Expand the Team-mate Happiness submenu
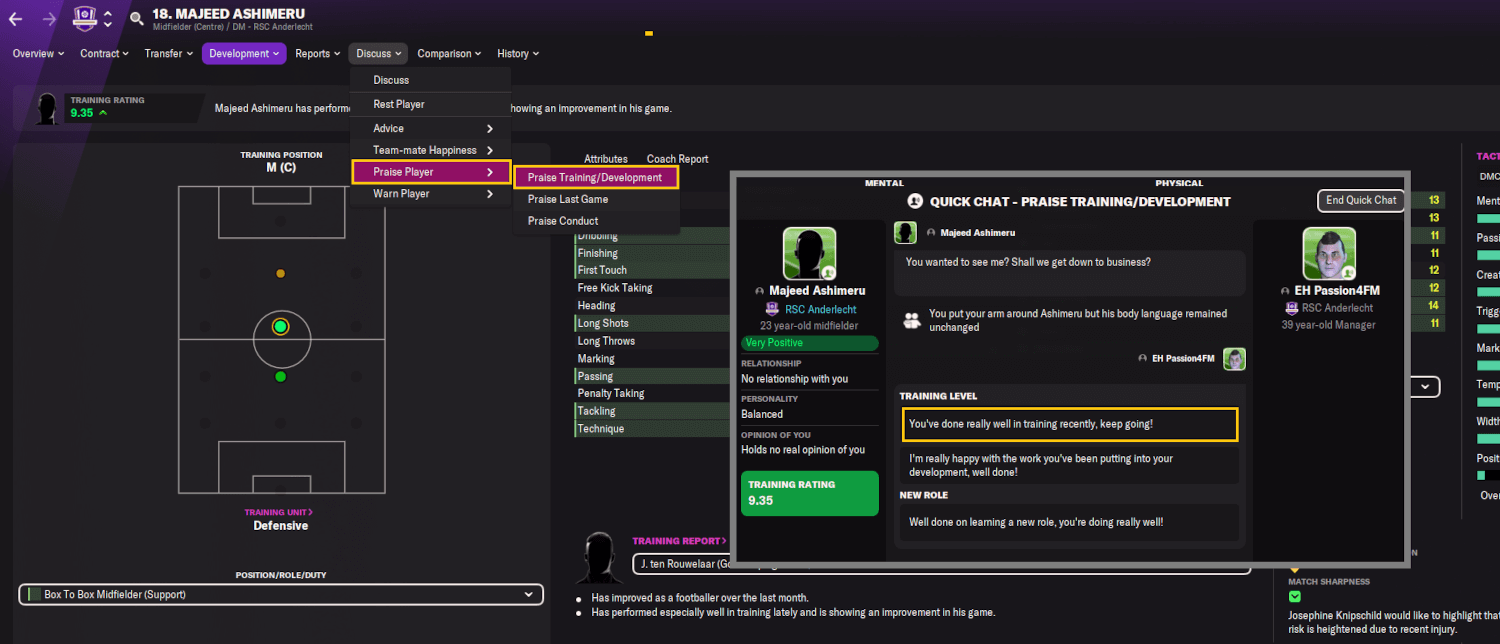Screen dimensions: 1500x644 click(x=430, y=150)
